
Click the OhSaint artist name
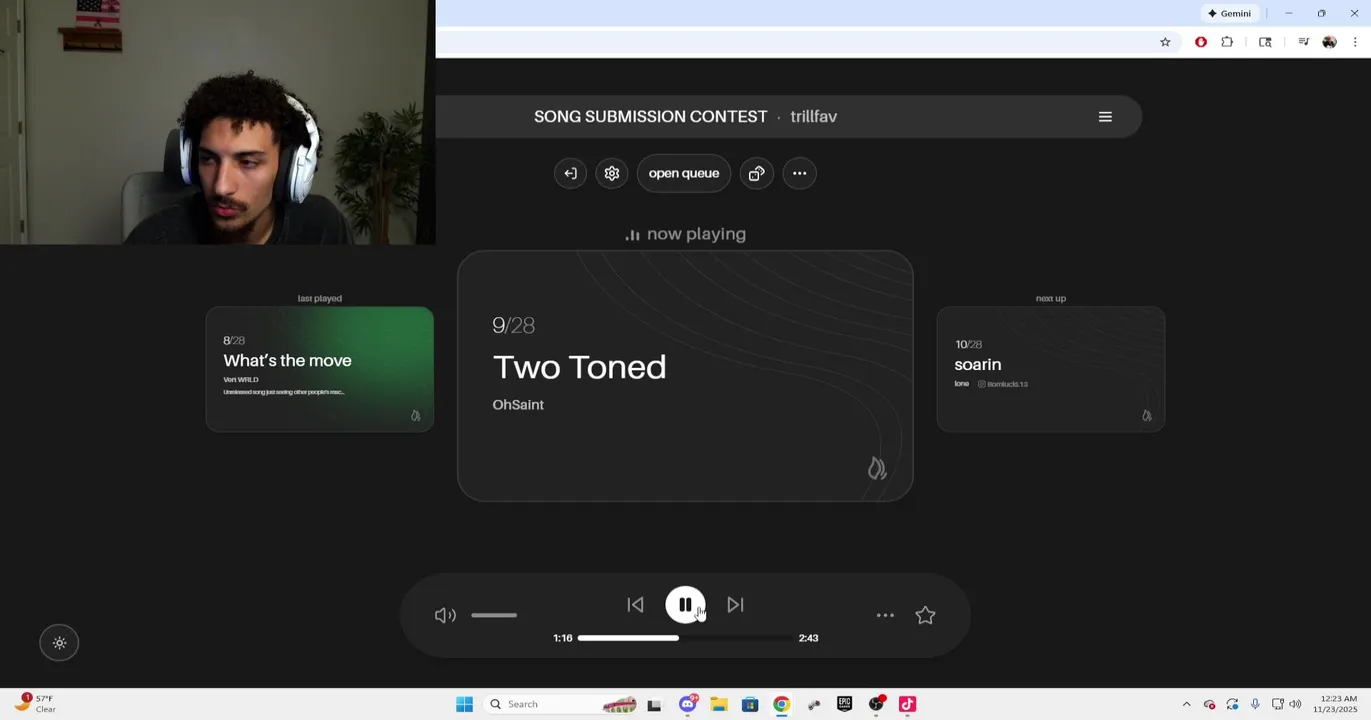coord(518,405)
